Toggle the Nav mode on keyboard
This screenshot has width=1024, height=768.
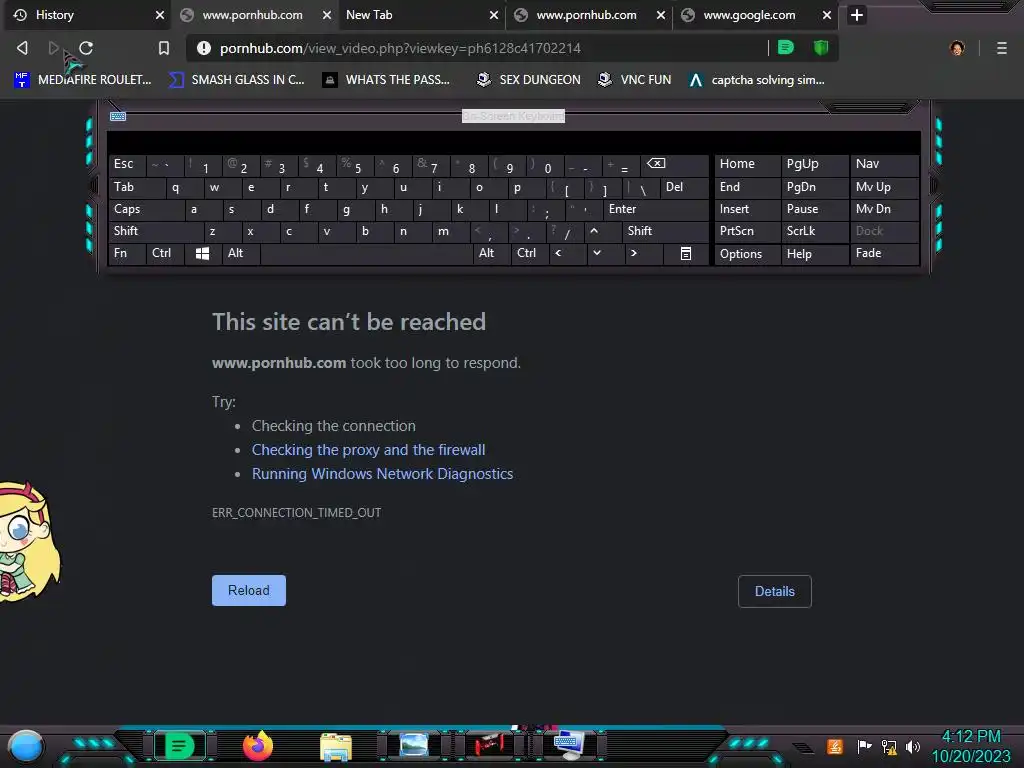[884, 164]
